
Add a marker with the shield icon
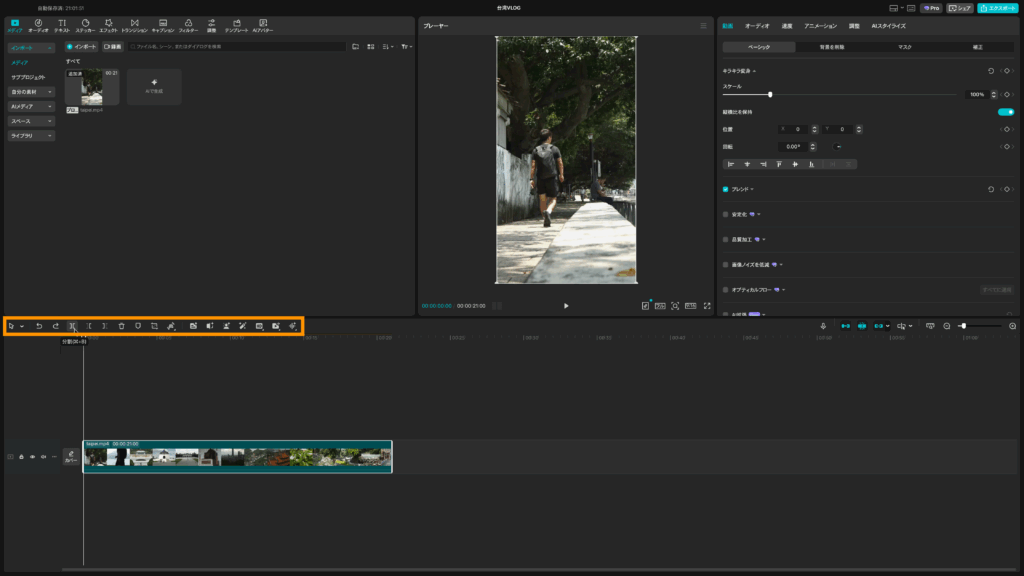[138, 326]
